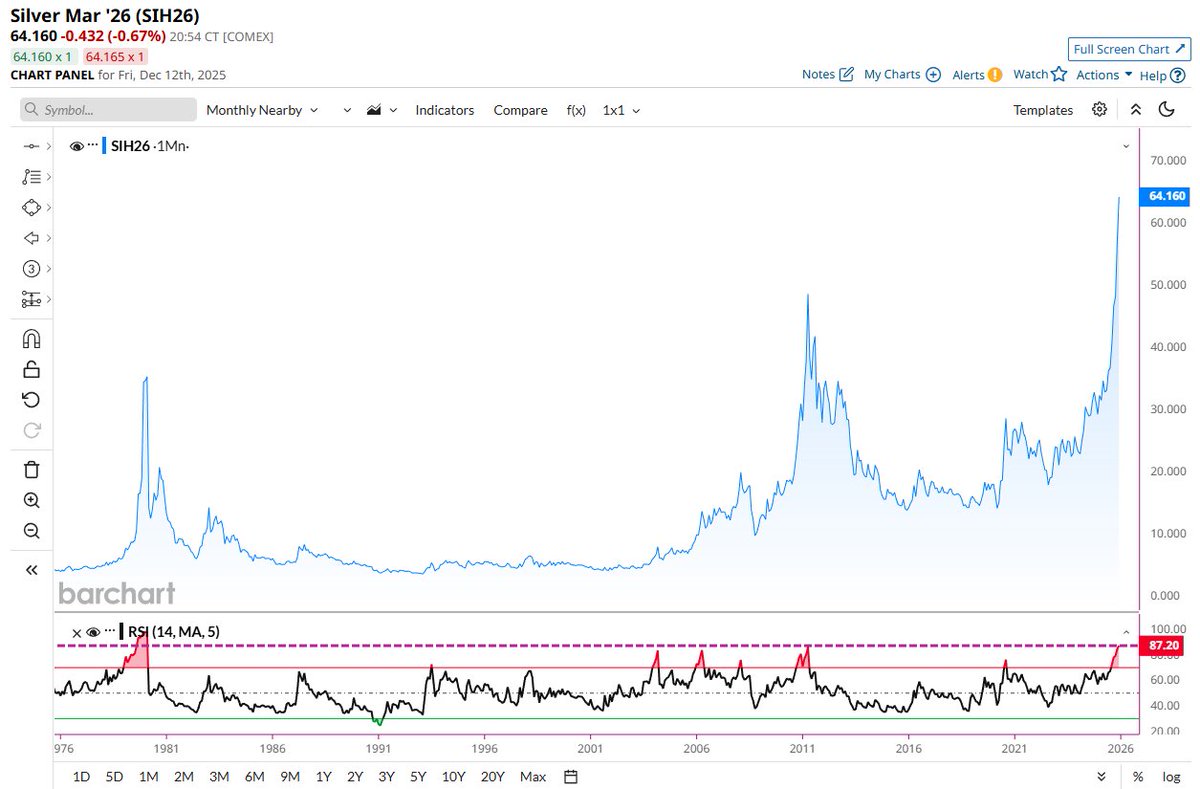Open chart settings gear

1099,110
